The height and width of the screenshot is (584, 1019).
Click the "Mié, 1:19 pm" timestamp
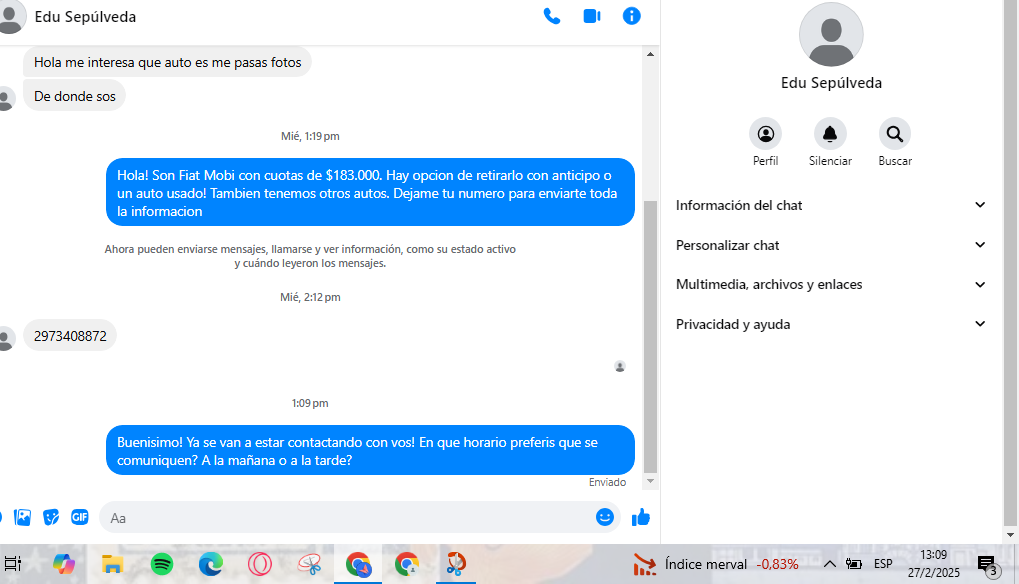pyautogui.click(x=310, y=136)
